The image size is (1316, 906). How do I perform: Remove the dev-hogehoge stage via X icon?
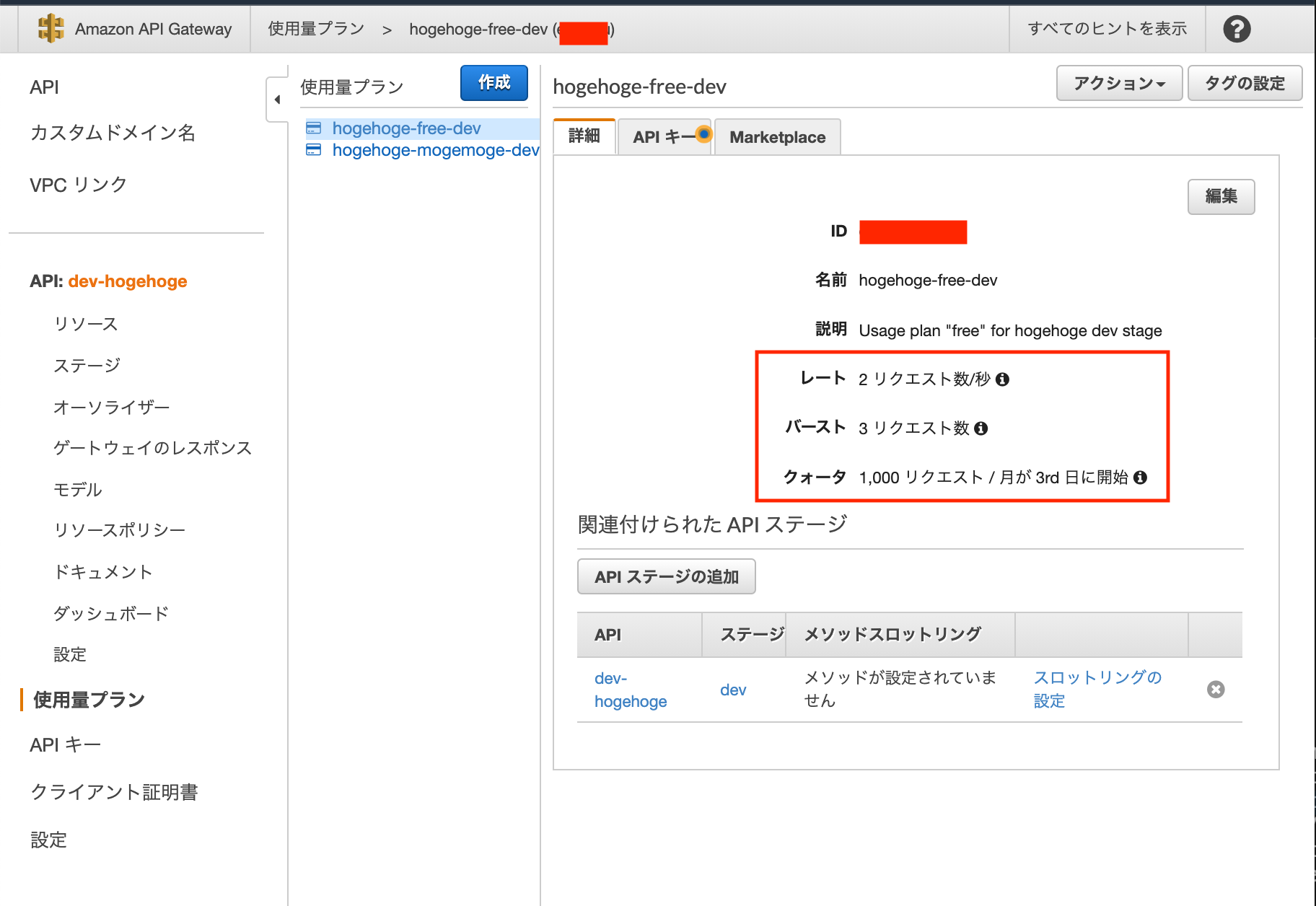pyautogui.click(x=1216, y=690)
